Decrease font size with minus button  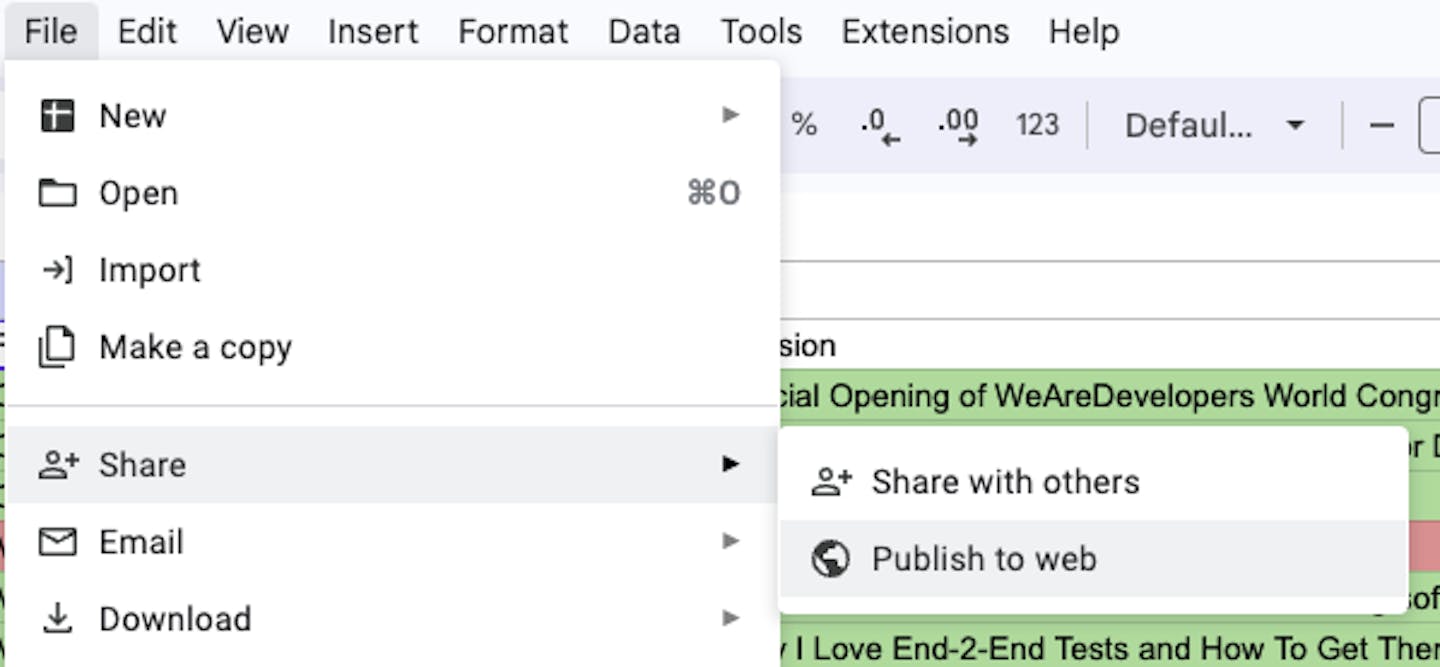click(x=1381, y=126)
